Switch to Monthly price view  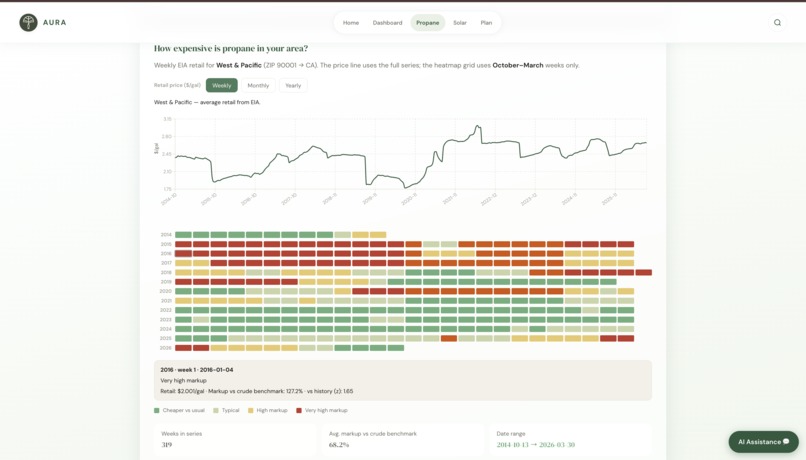coord(258,85)
